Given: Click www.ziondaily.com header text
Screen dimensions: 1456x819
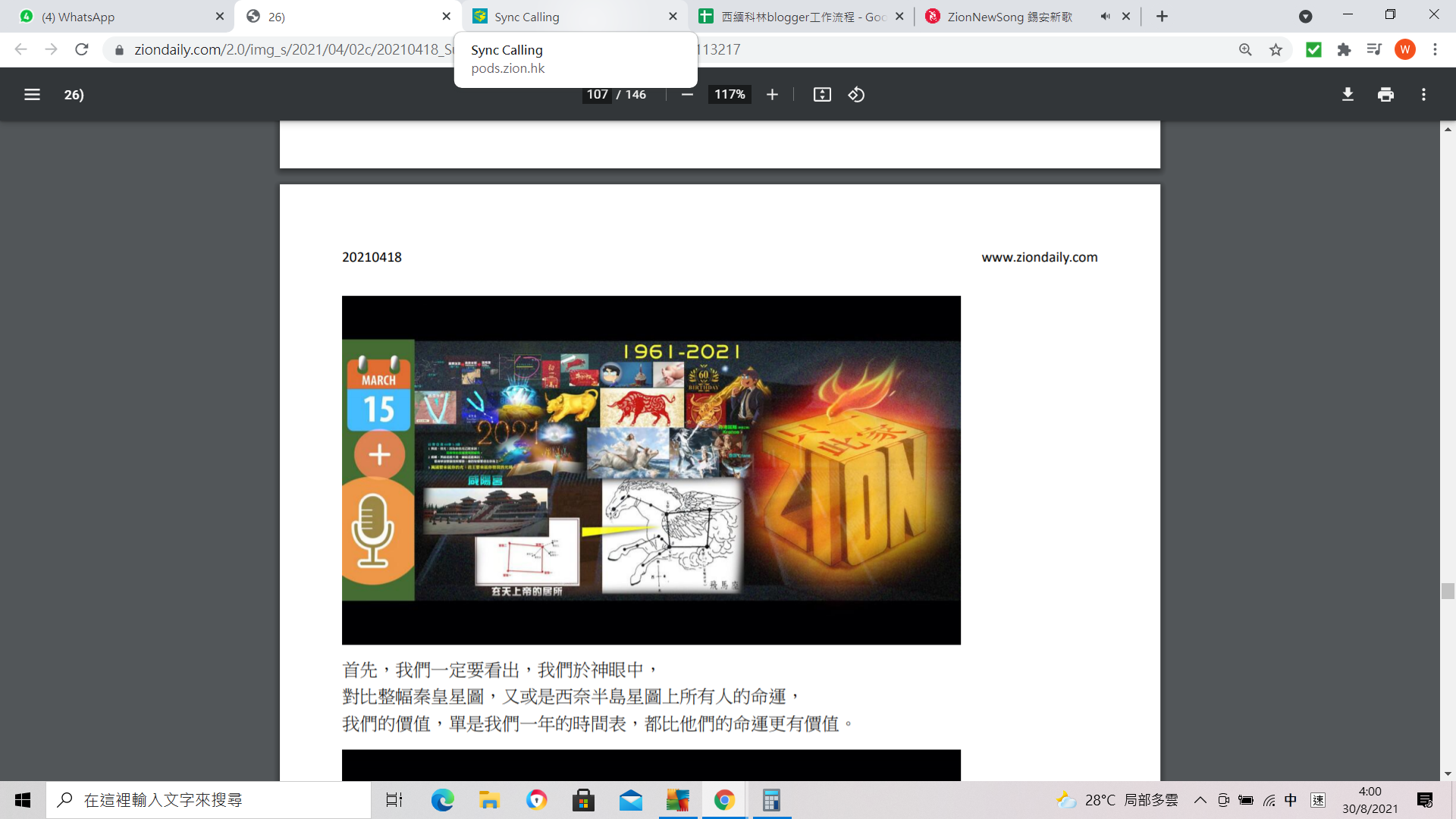Looking at the screenshot, I should (x=1039, y=257).
